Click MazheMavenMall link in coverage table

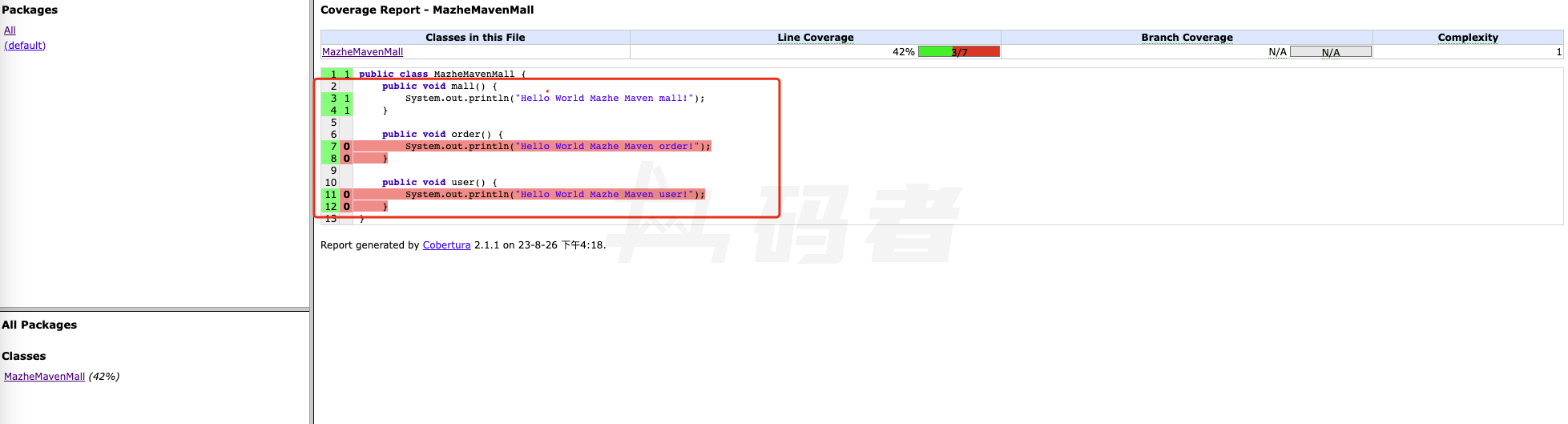(362, 52)
